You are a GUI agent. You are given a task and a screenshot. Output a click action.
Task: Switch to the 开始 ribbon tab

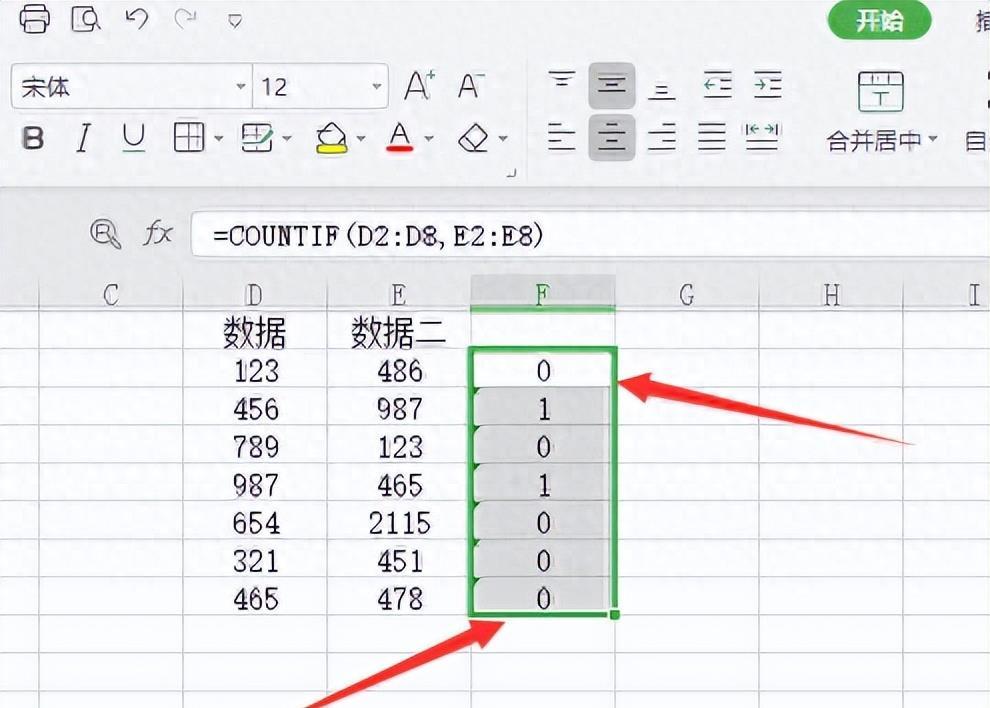(879, 20)
